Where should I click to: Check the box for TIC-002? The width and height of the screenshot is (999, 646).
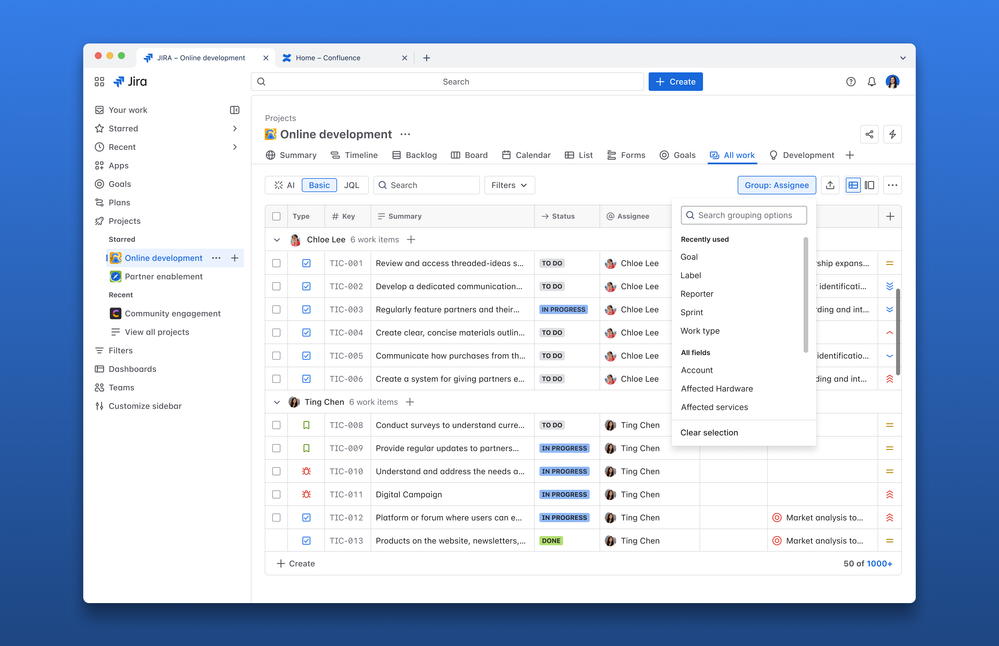pyautogui.click(x=277, y=287)
